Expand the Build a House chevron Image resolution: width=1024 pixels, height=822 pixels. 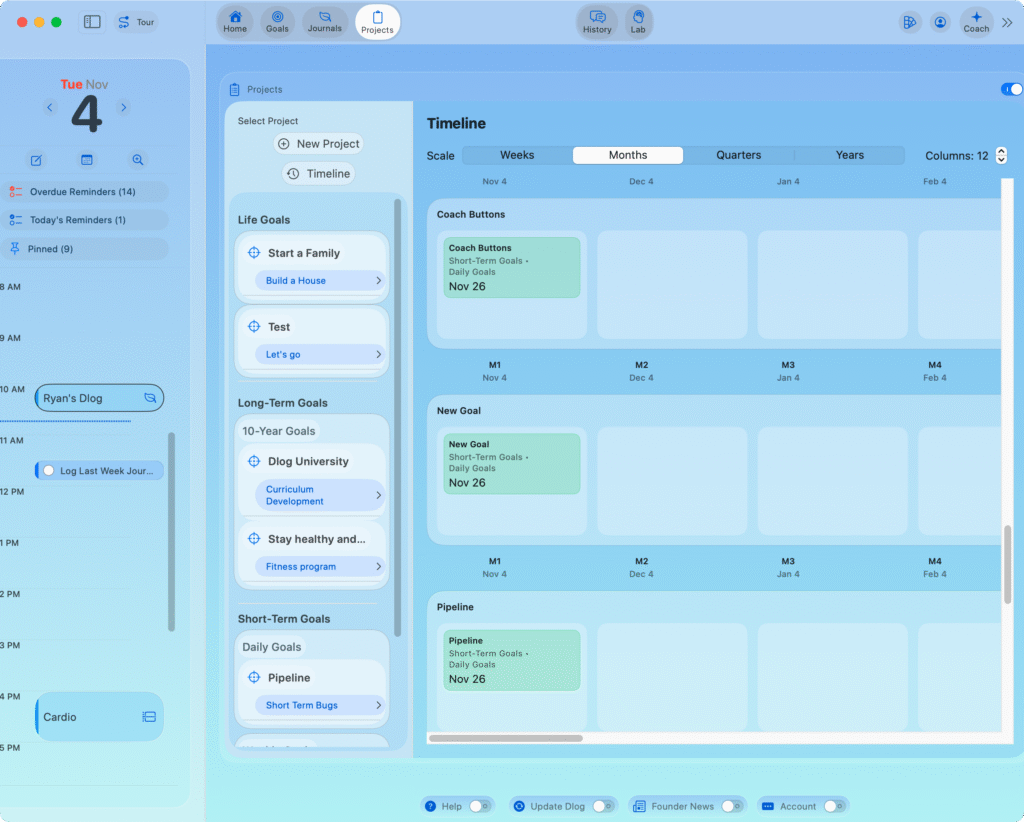pos(378,281)
